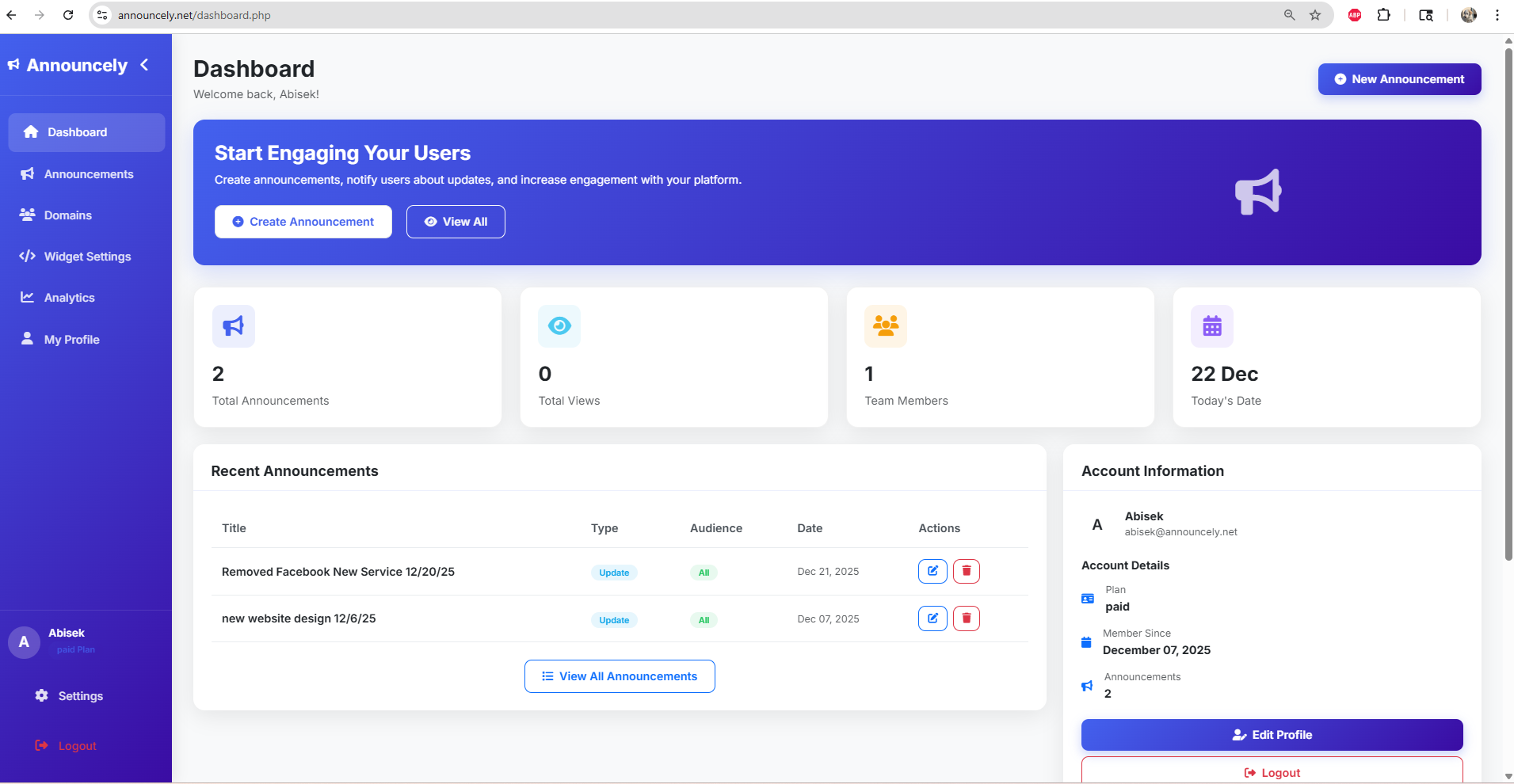Click the Team Members people icon
1514x784 pixels.
(886, 326)
